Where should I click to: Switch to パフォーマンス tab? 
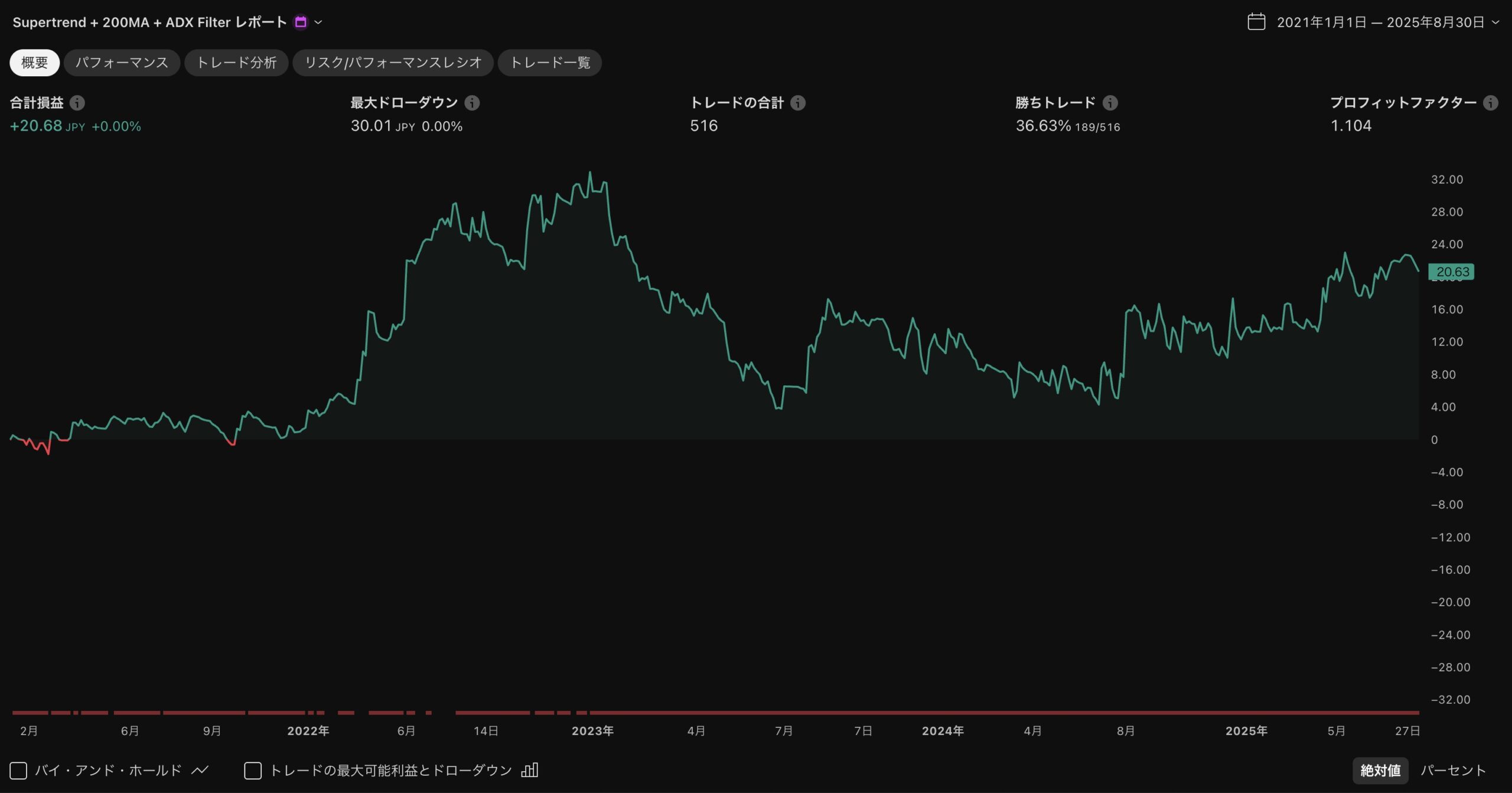pyautogui.click(x=122, y=63)
